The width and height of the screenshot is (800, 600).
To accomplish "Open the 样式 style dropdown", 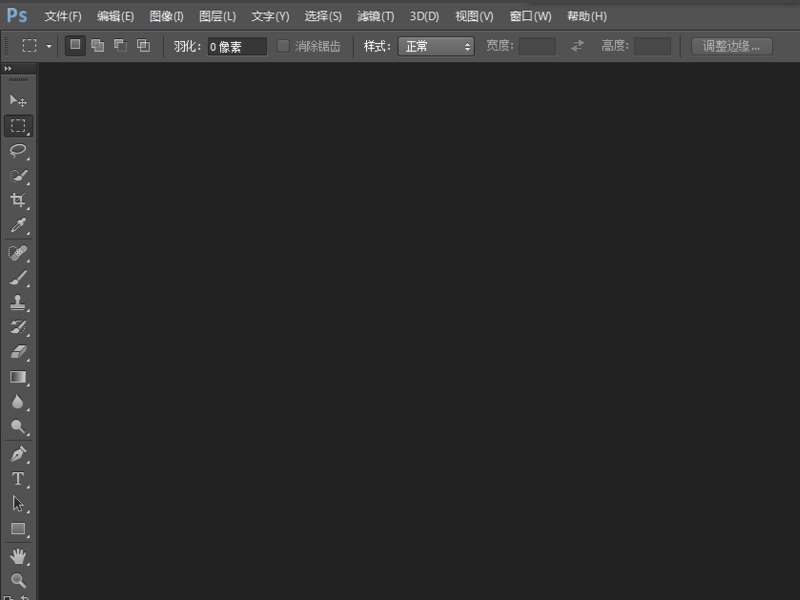I will 435,45.
